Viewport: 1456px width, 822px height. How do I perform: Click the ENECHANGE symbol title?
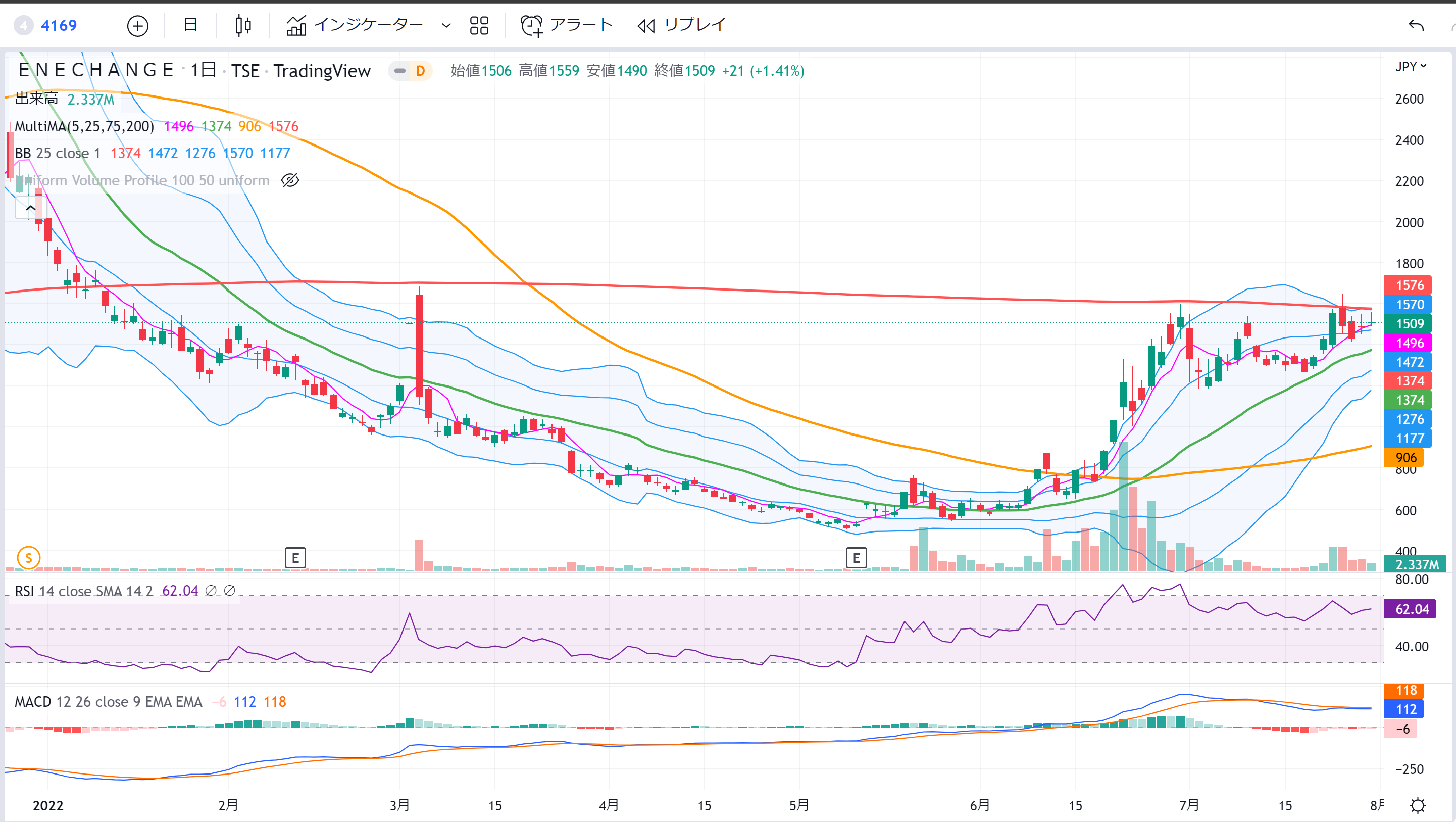click(x=96, y=70)
